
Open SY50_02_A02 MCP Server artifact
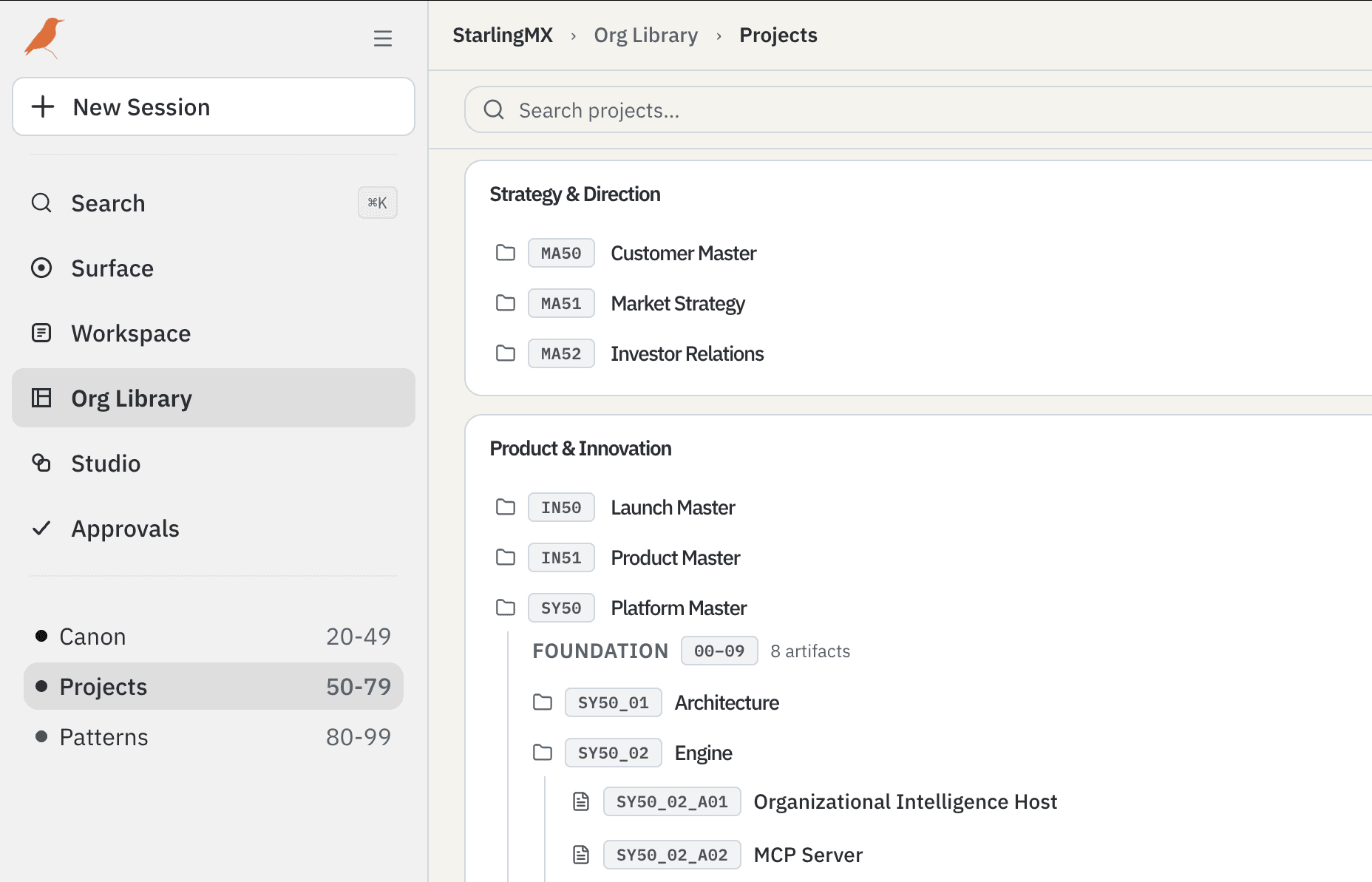click(x=808, y=855)
